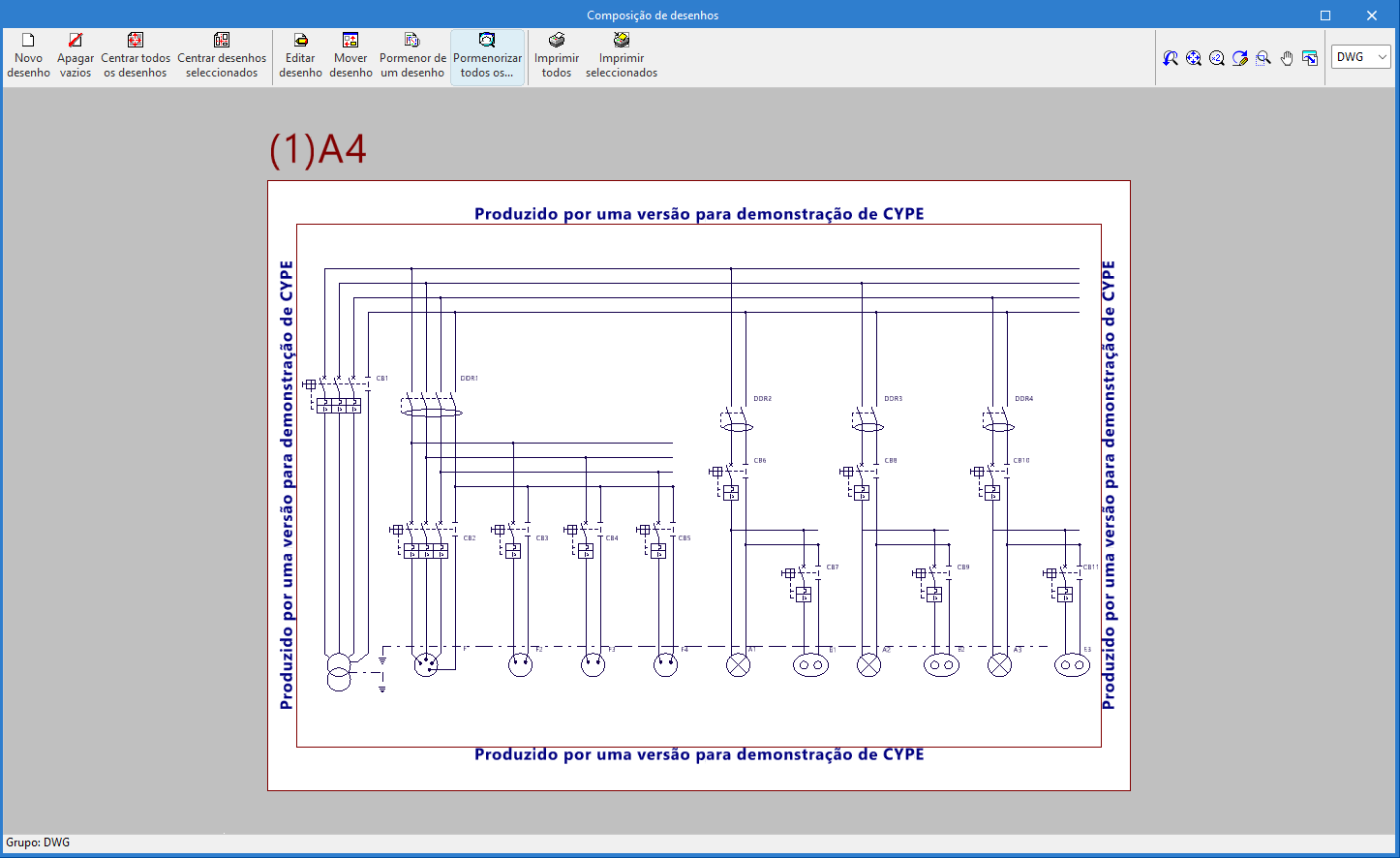Activate Mover desenho tool
Viewport: 1400px width, 858px height.
coord(350,57)
